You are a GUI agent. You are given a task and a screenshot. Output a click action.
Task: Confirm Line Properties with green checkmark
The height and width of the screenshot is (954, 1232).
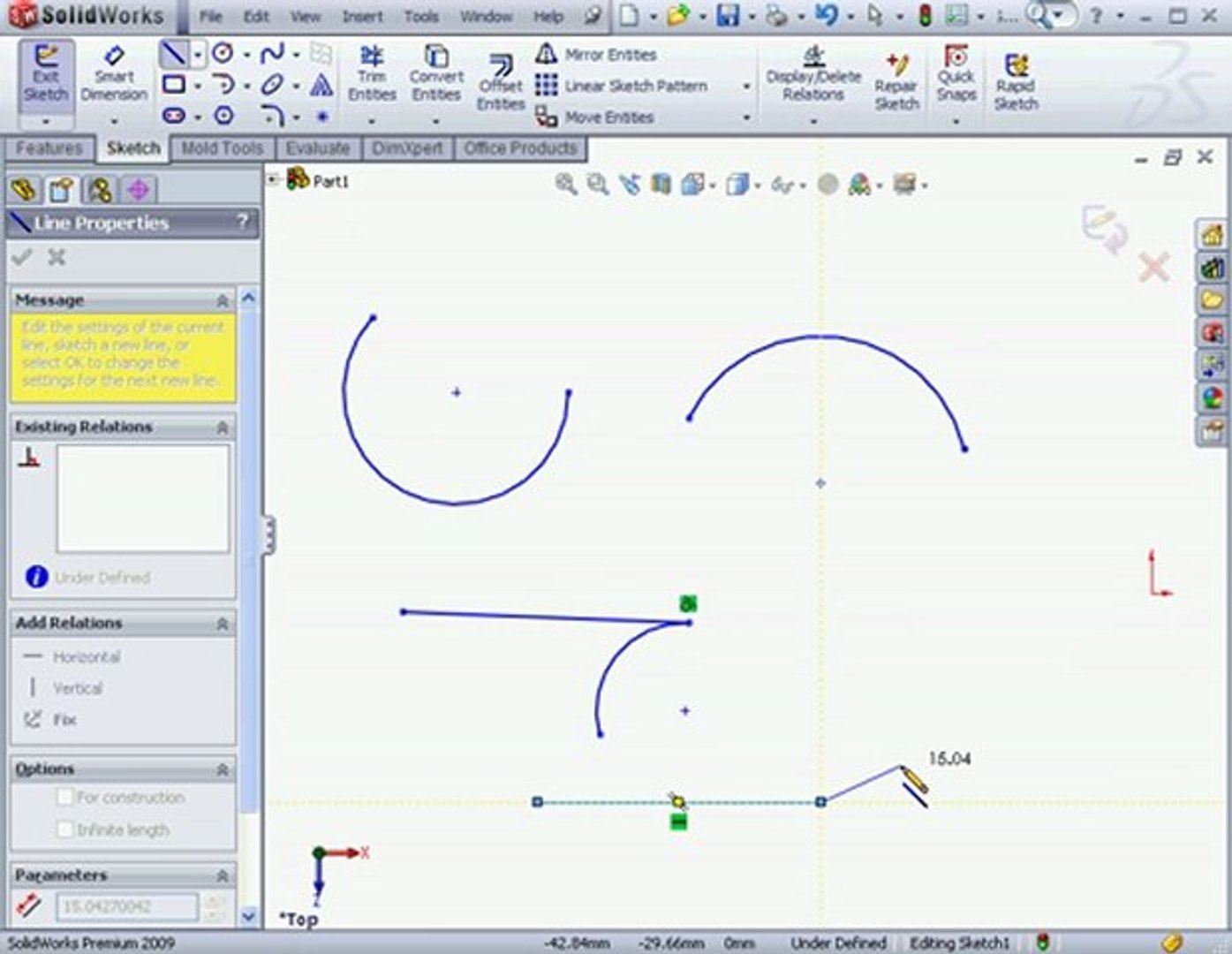pyautogui.click(x=22, y=257)
